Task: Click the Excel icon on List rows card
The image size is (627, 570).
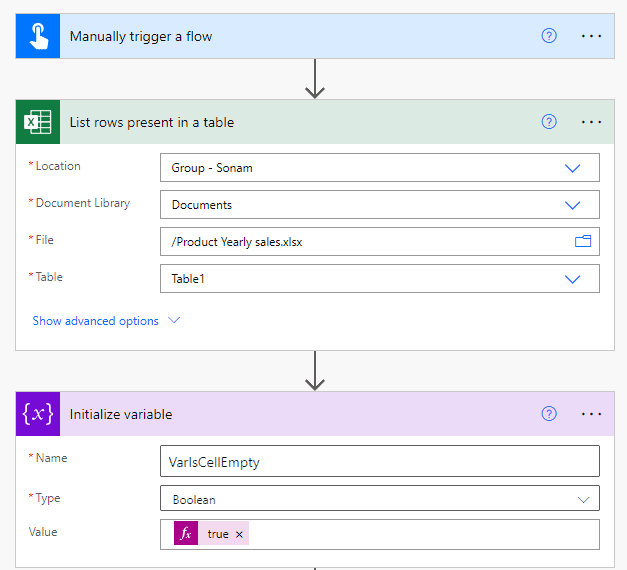Action: 38,122
